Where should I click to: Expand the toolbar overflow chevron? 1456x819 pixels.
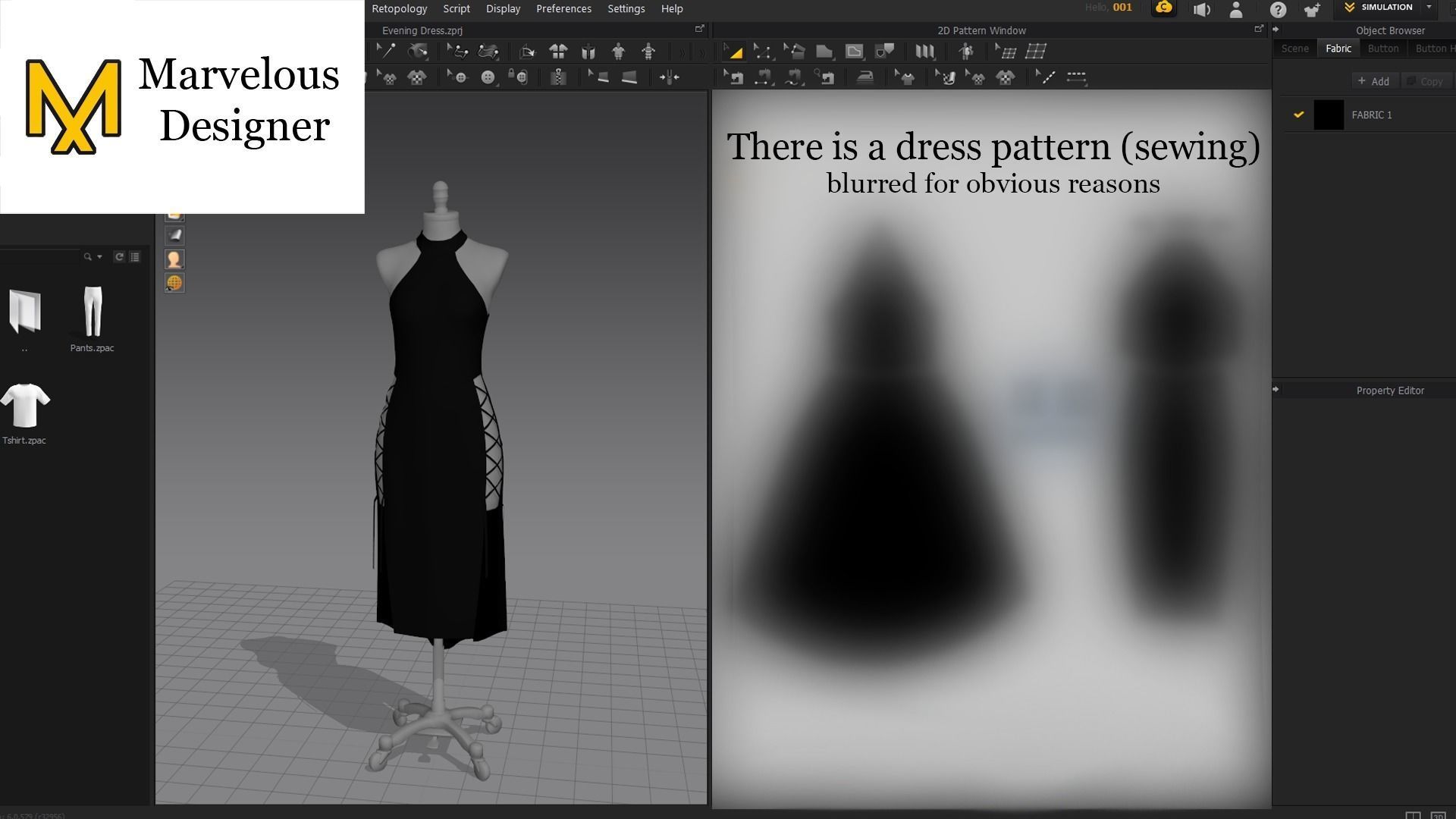[x=683, y=51]
